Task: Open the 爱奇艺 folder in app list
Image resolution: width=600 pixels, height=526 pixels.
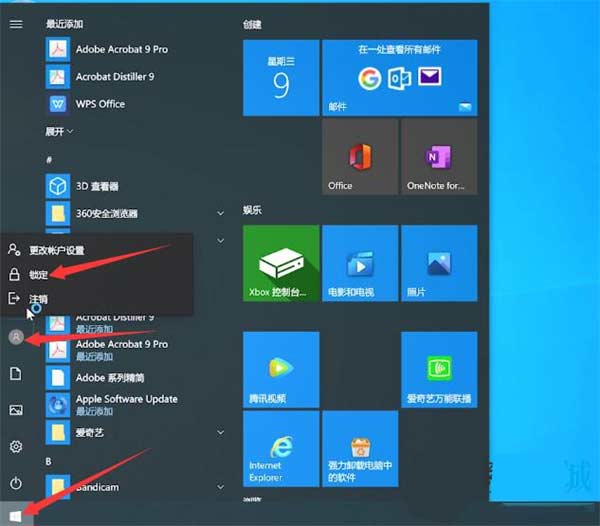Action: click(x=75, y=433)
